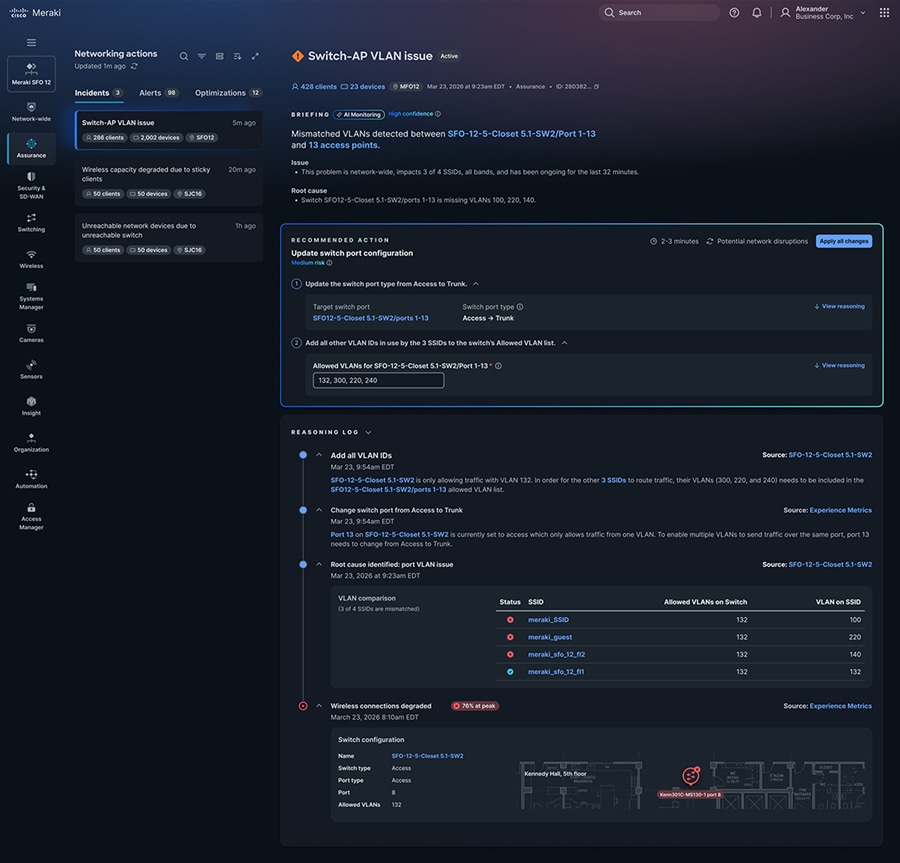Image resolution: width=900 pixels, height=863 pixels.
Task: Open meraki_guest link in VLAN table
Action: click(550, 637)
